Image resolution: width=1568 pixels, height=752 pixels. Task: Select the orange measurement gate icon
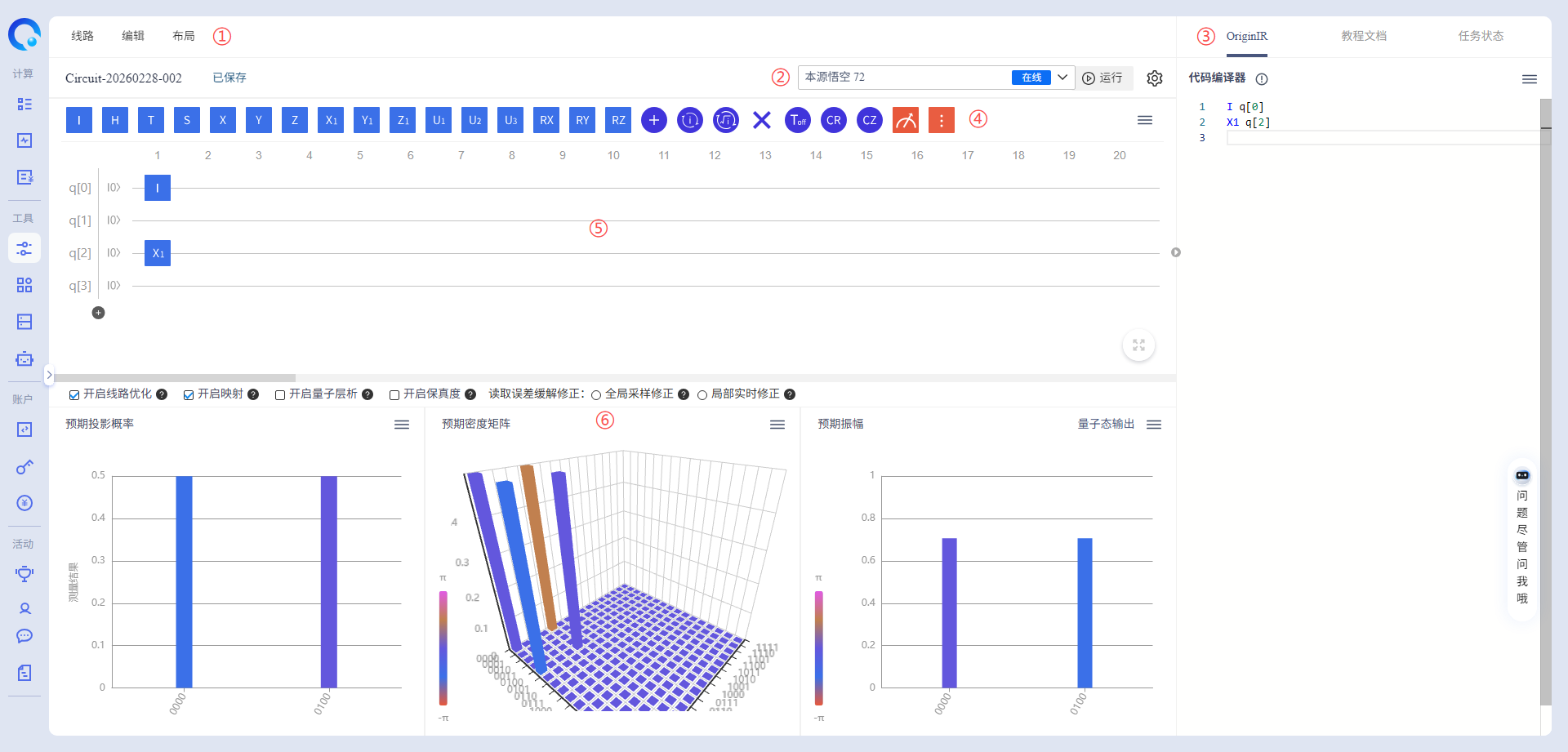(x=906, y=120)
